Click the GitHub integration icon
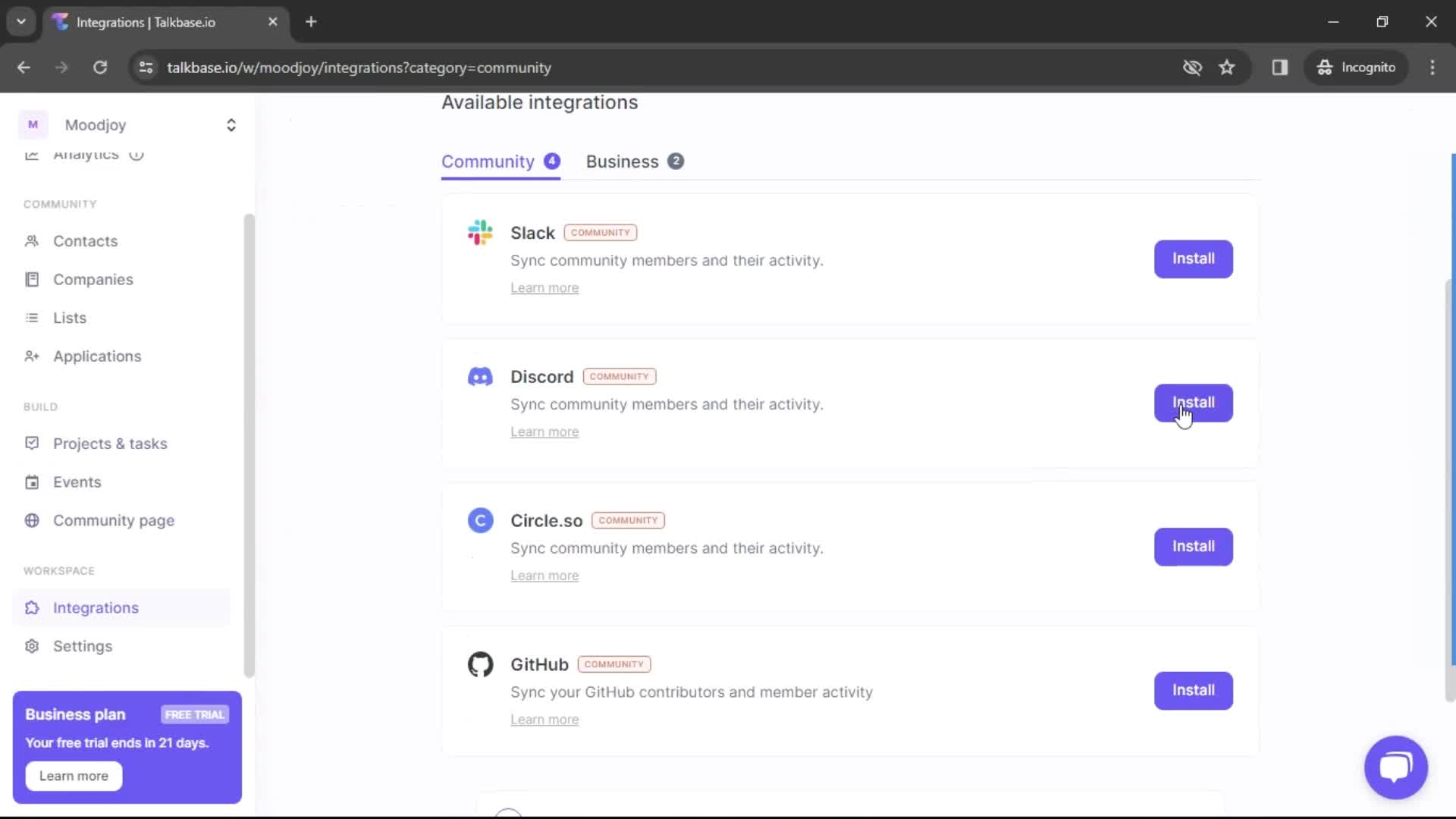 (x=480, y=664)
